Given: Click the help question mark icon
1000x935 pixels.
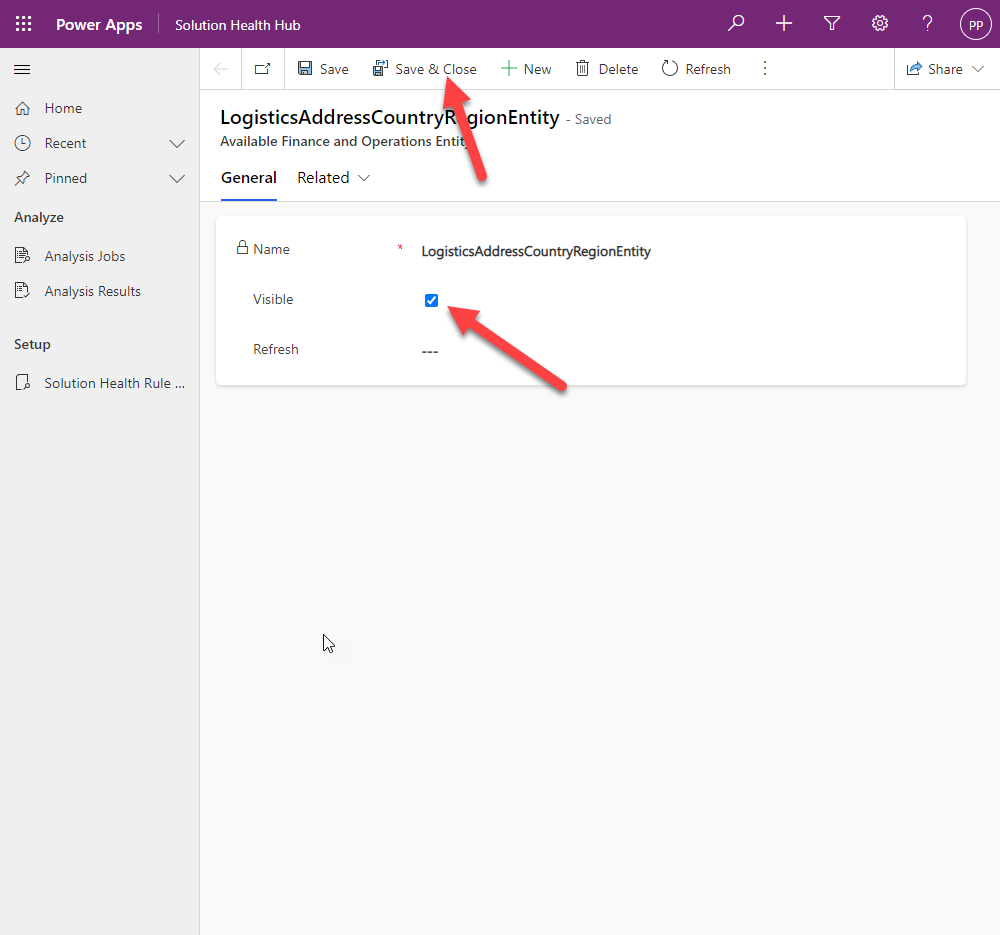Looking at the screenshot, I should coord(927,24).
